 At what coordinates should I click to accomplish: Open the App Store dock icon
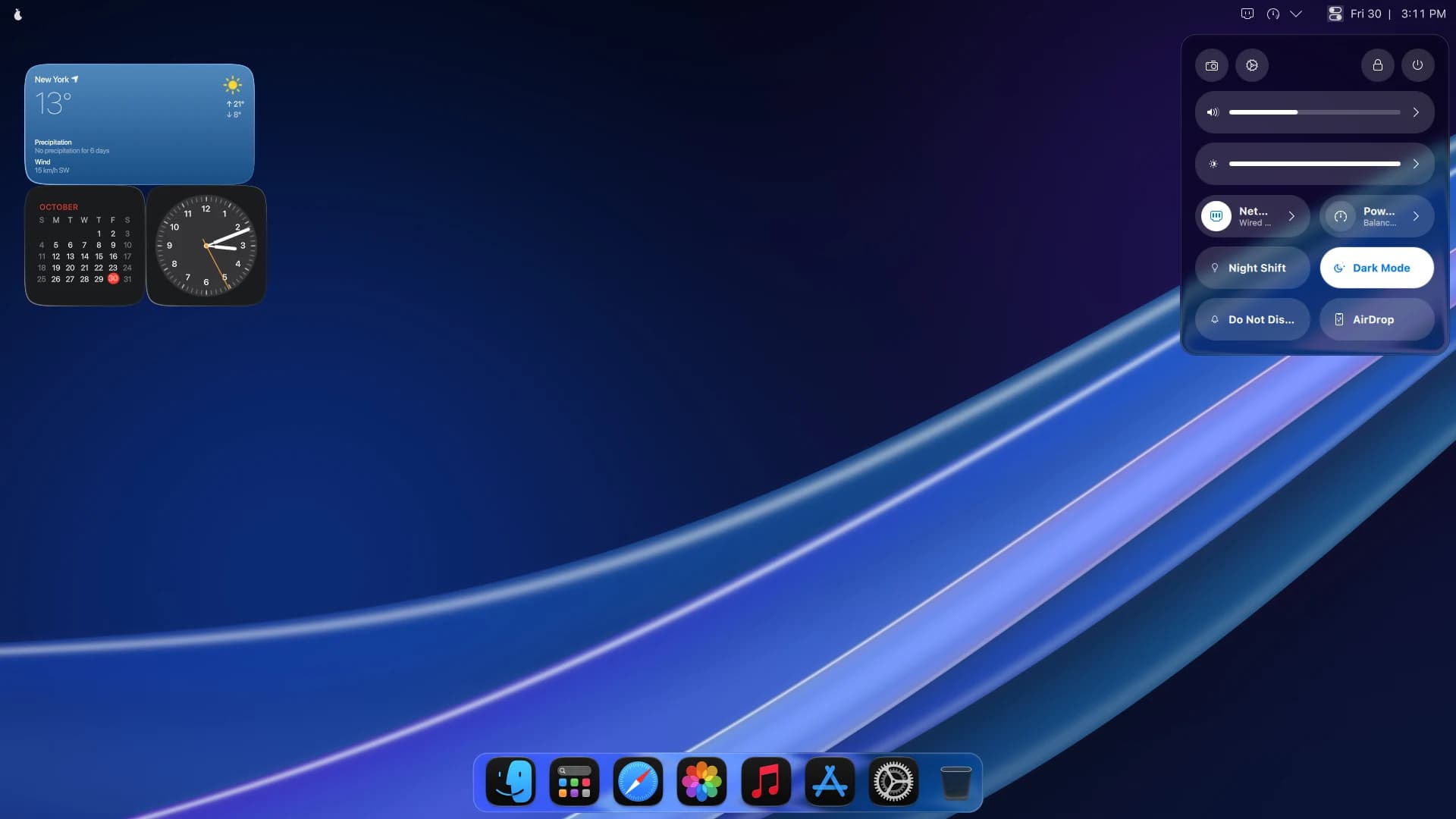point(830,782)
